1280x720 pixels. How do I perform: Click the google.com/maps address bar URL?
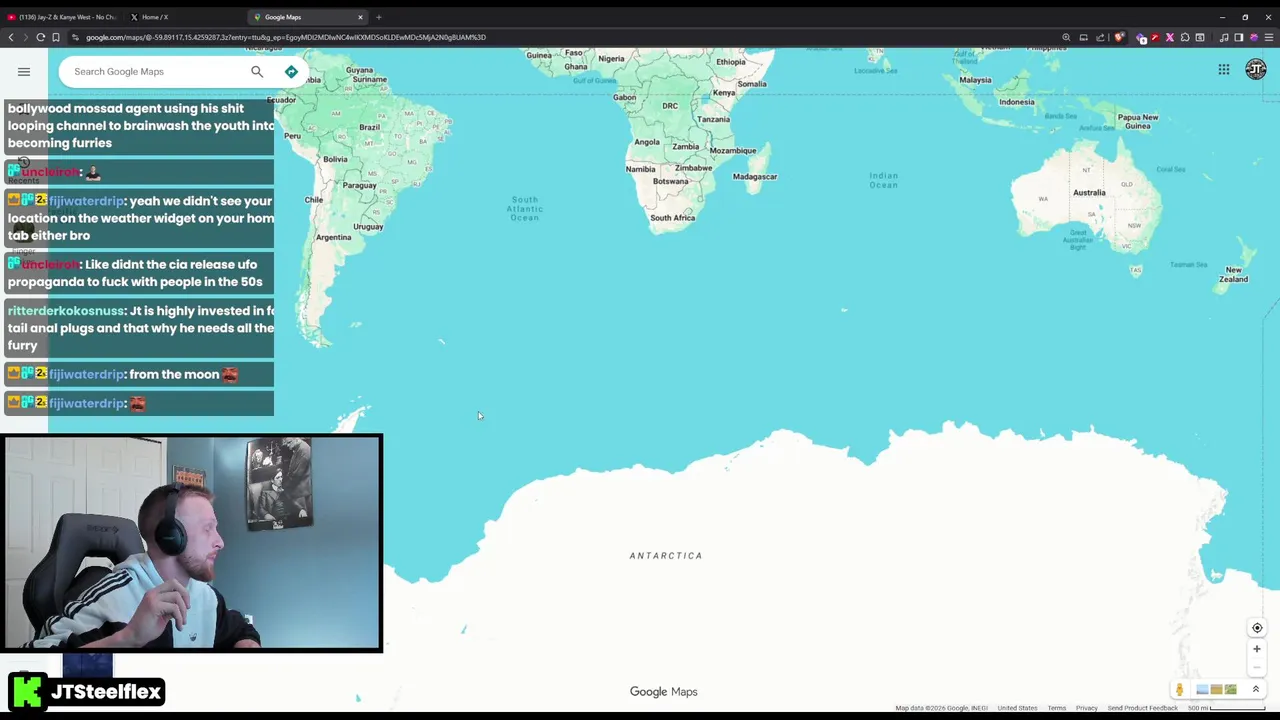pyautogui.click(x=285, y=37)
